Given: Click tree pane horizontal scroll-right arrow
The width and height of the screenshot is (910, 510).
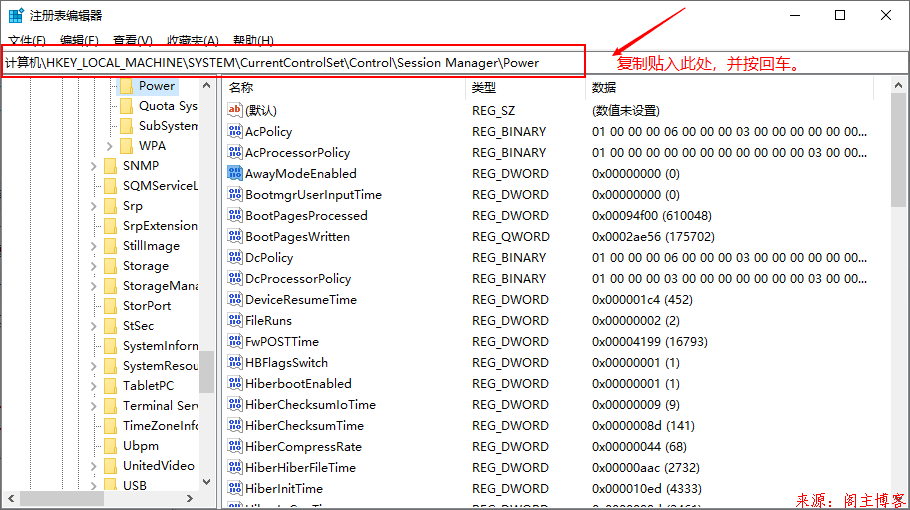Looking at the screenshot, I should (x=190, y=498).
